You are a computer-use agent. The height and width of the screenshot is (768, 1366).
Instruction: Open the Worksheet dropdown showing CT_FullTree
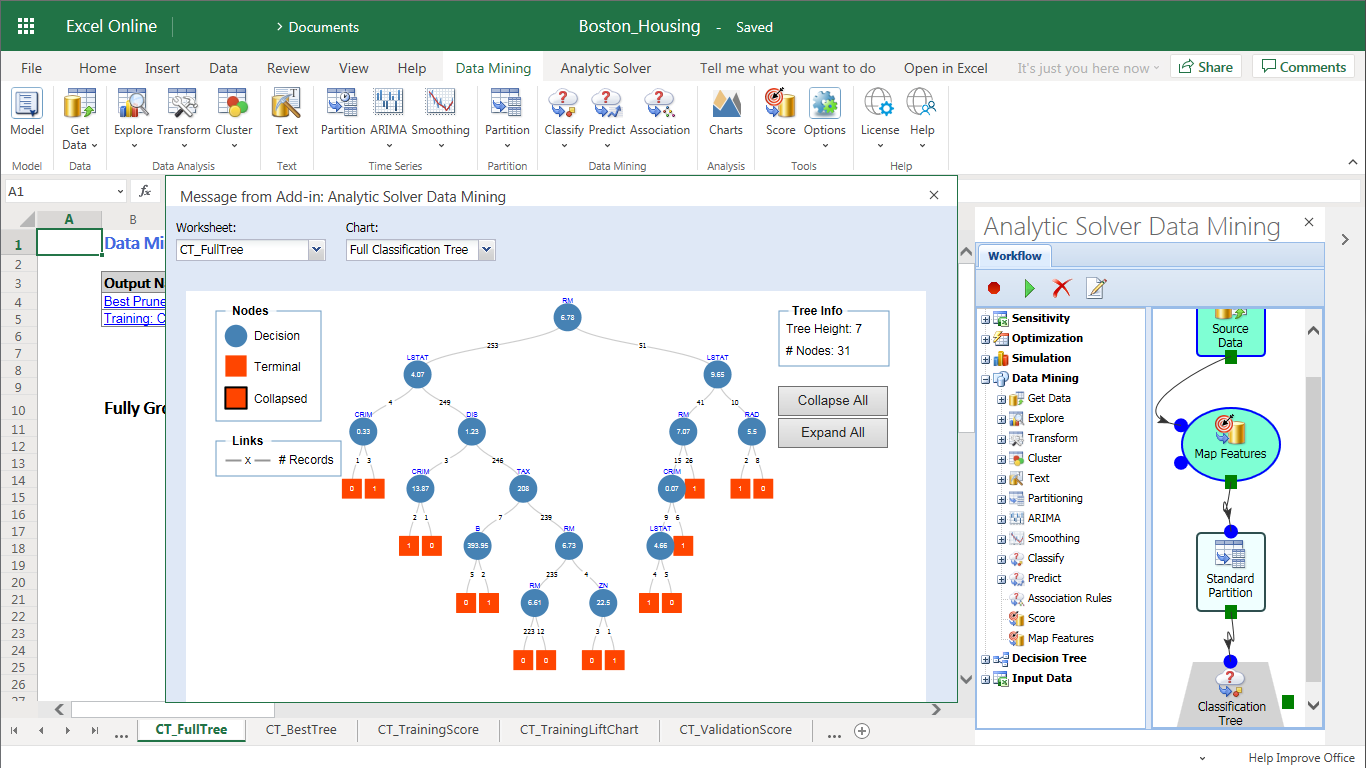tap(251, 250)
